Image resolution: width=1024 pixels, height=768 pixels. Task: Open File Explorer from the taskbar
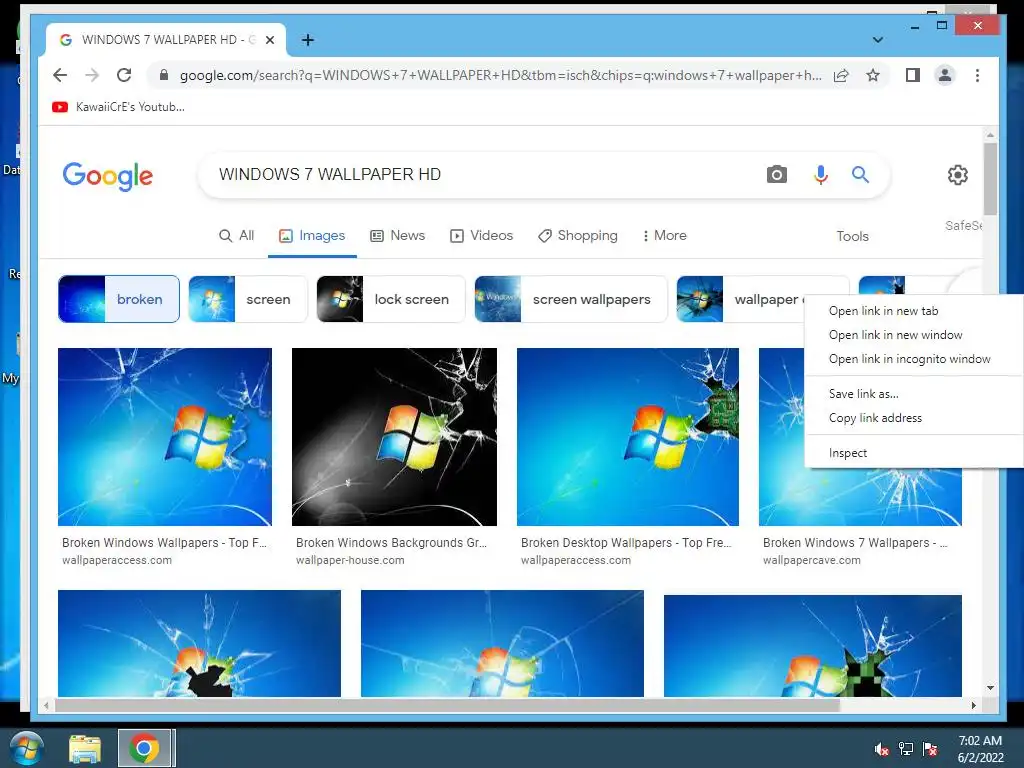coord(85,748)
